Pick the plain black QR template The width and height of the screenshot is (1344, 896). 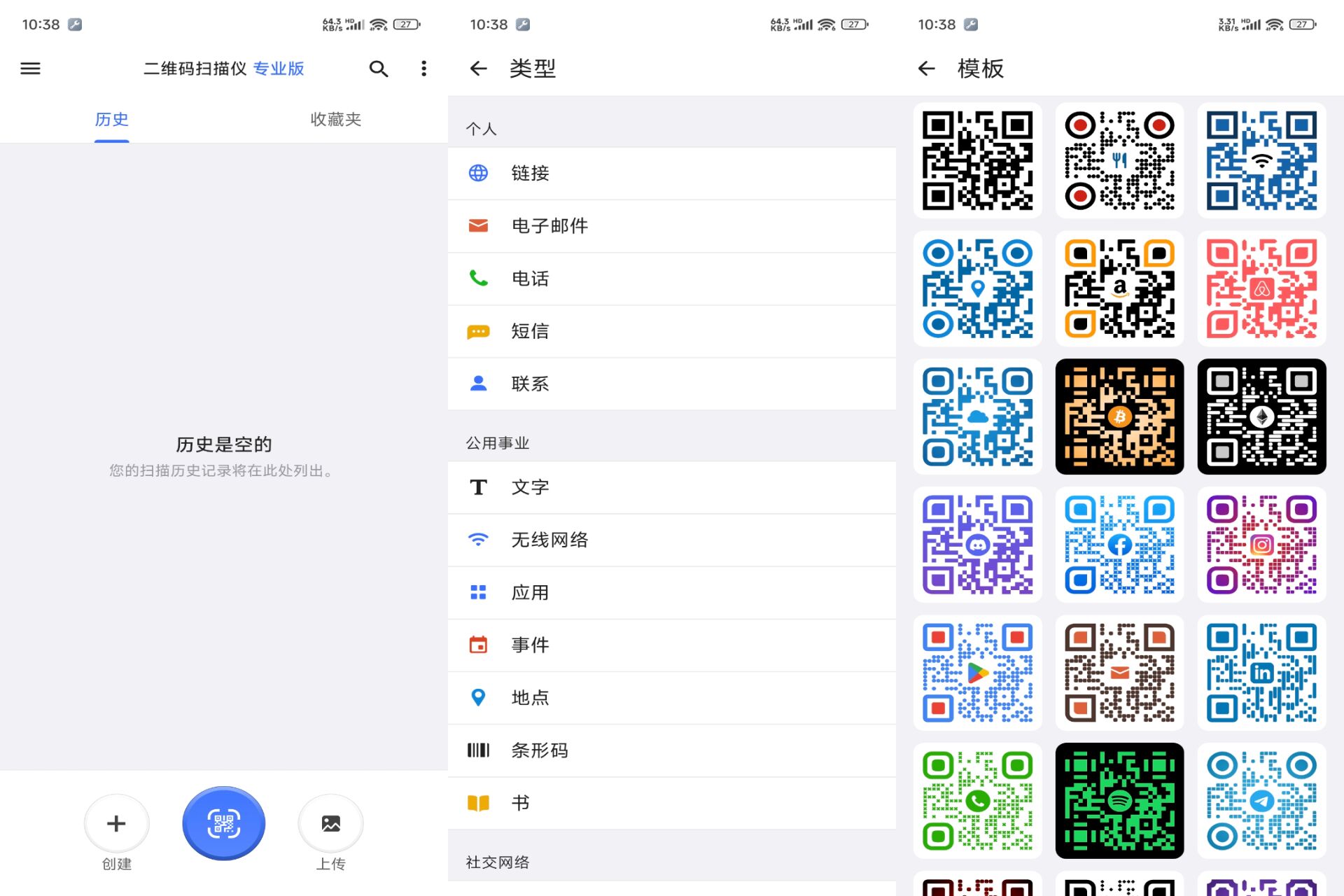click(977, 160)
